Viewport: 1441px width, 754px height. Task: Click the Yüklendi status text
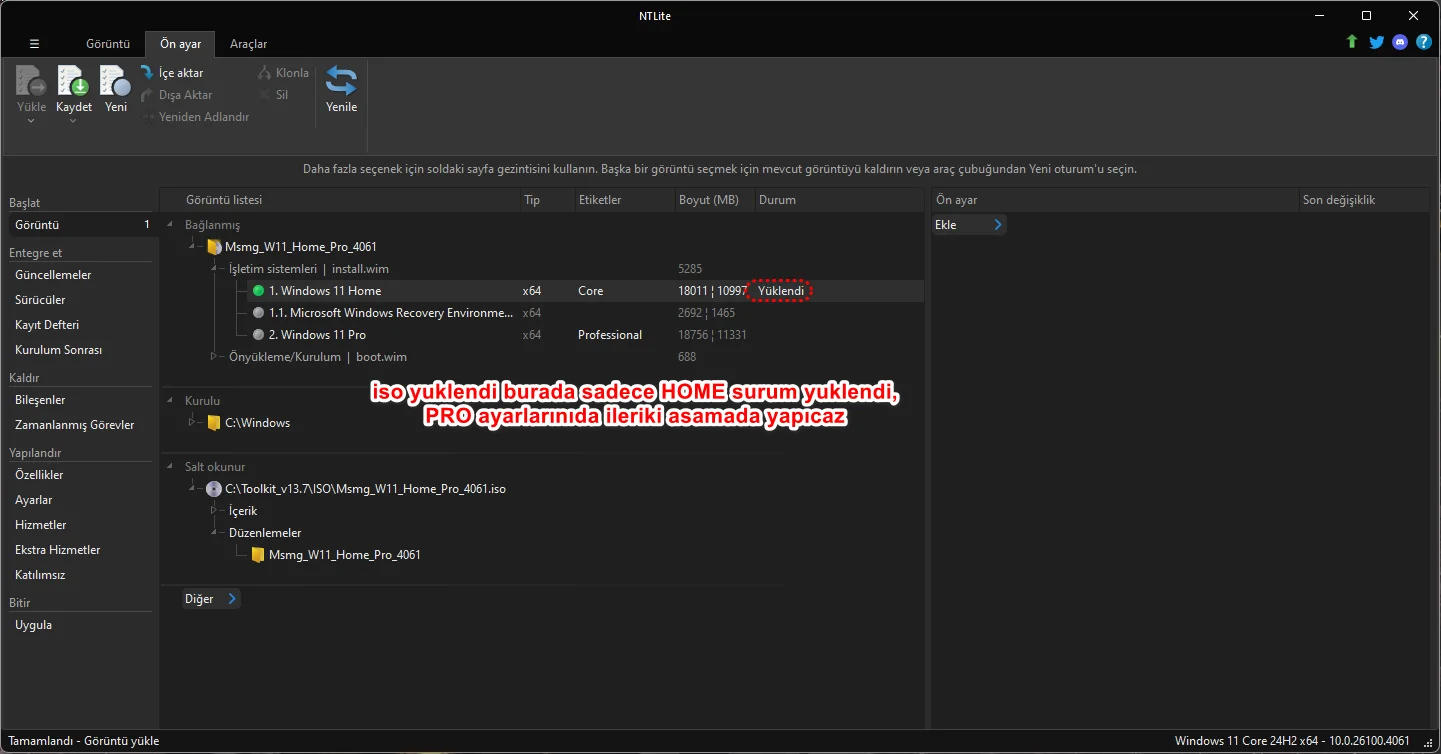[781, 291]
